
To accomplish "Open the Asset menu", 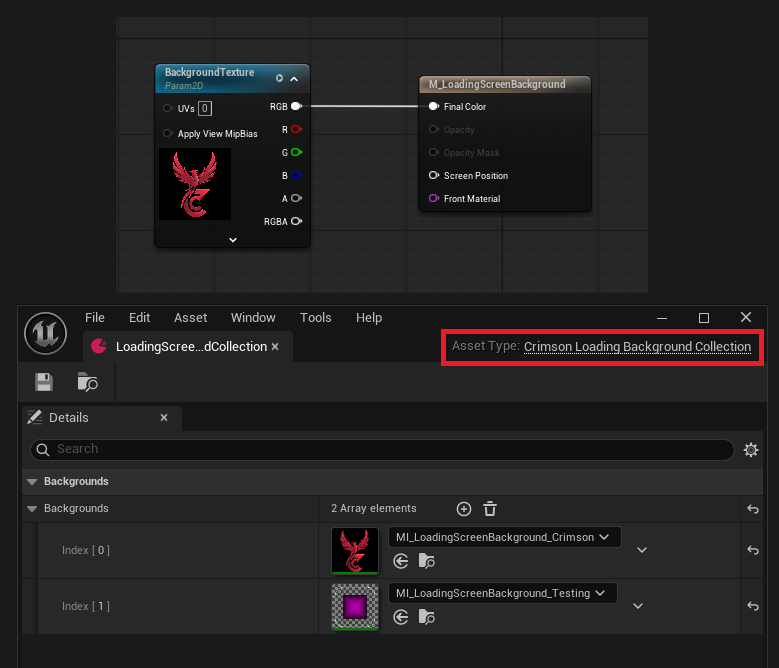I will pos(190,318).
